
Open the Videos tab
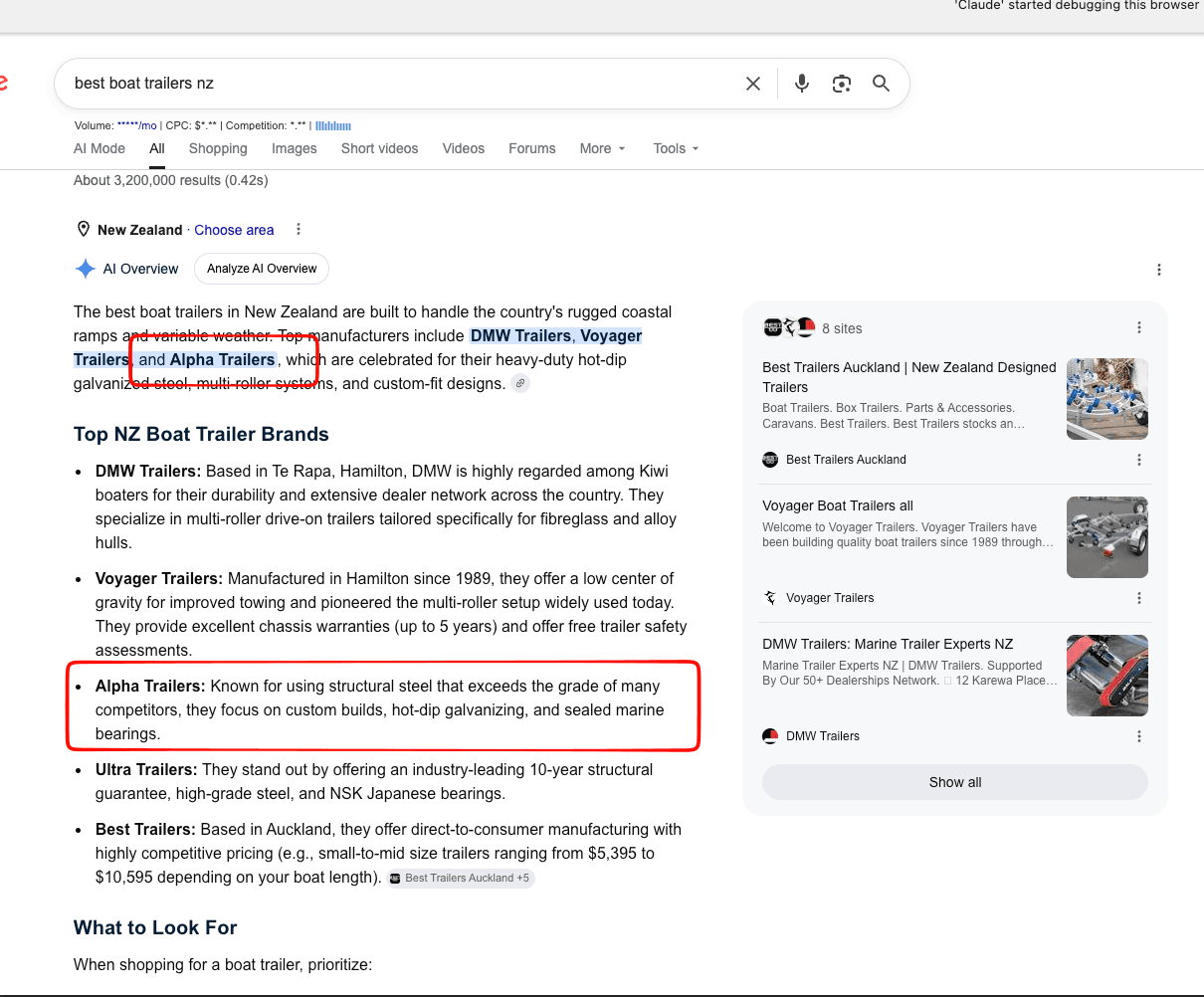(464, 148)
